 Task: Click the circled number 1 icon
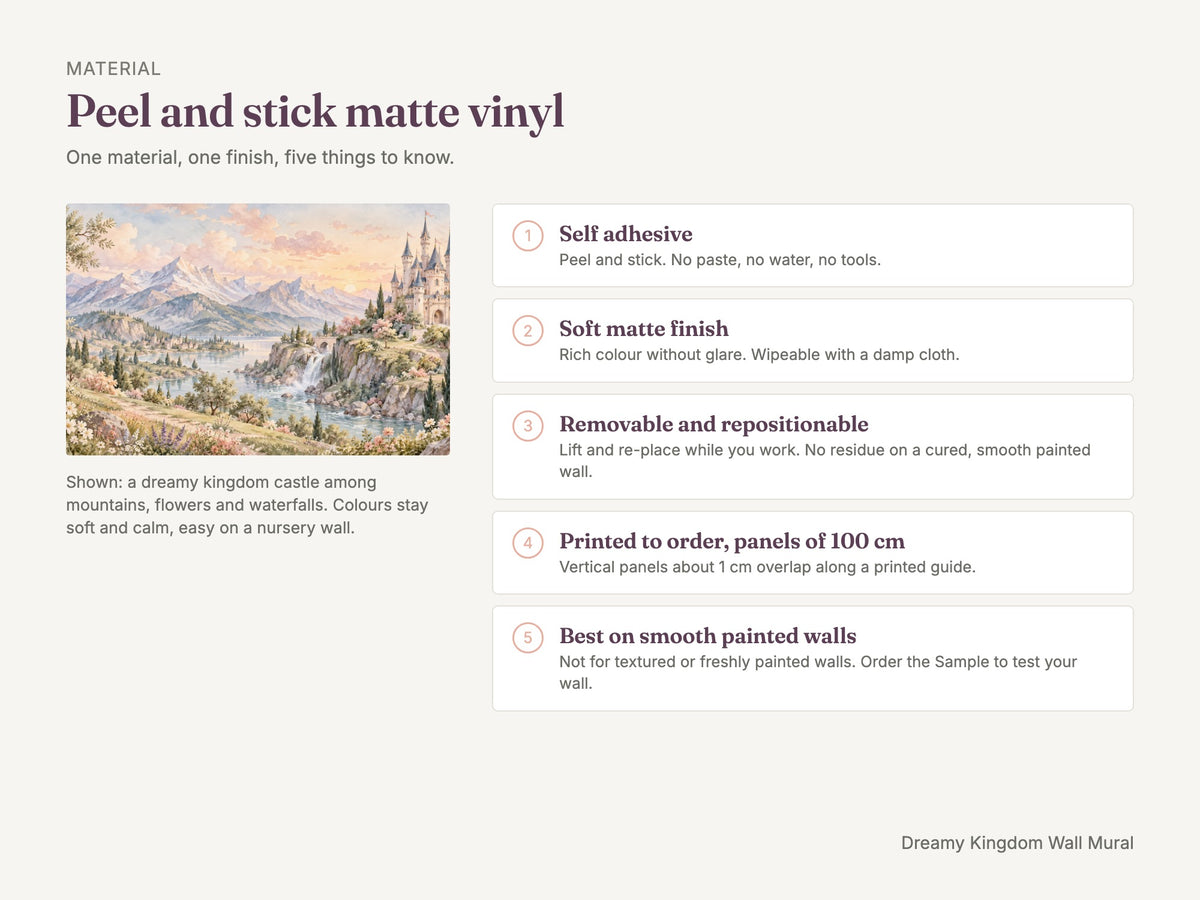[x=528, y=236]
